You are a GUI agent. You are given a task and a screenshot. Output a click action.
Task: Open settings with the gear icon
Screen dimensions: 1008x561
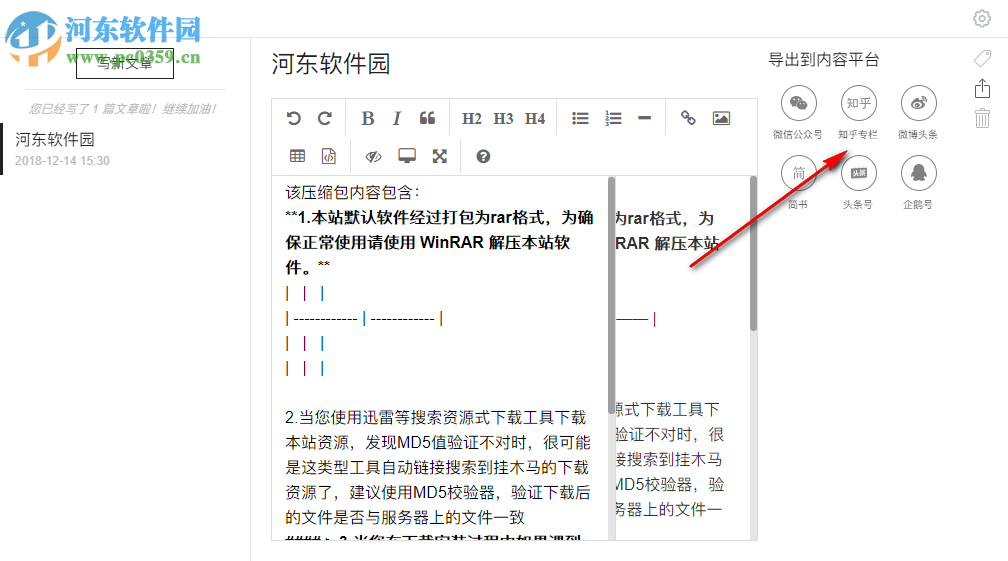pyautogui.click(x=982, y=19)
